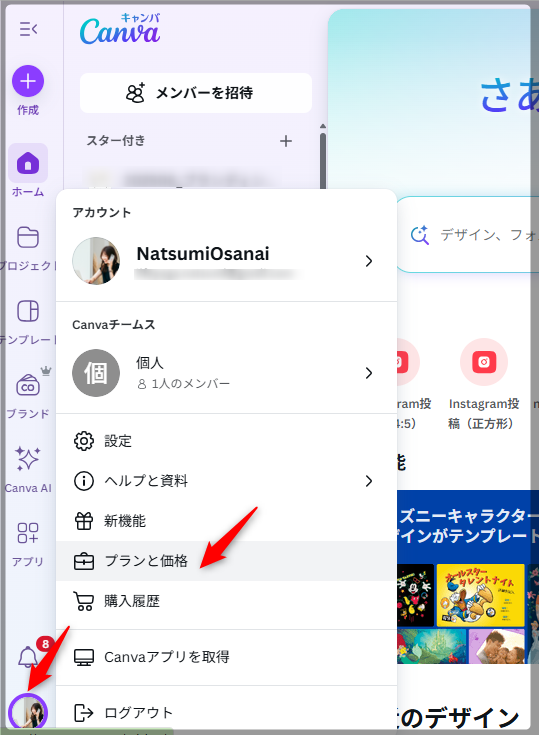The image size is (539, 735).
Task: Click the shopping cart purchase history icon
Action: pos(83,601)
